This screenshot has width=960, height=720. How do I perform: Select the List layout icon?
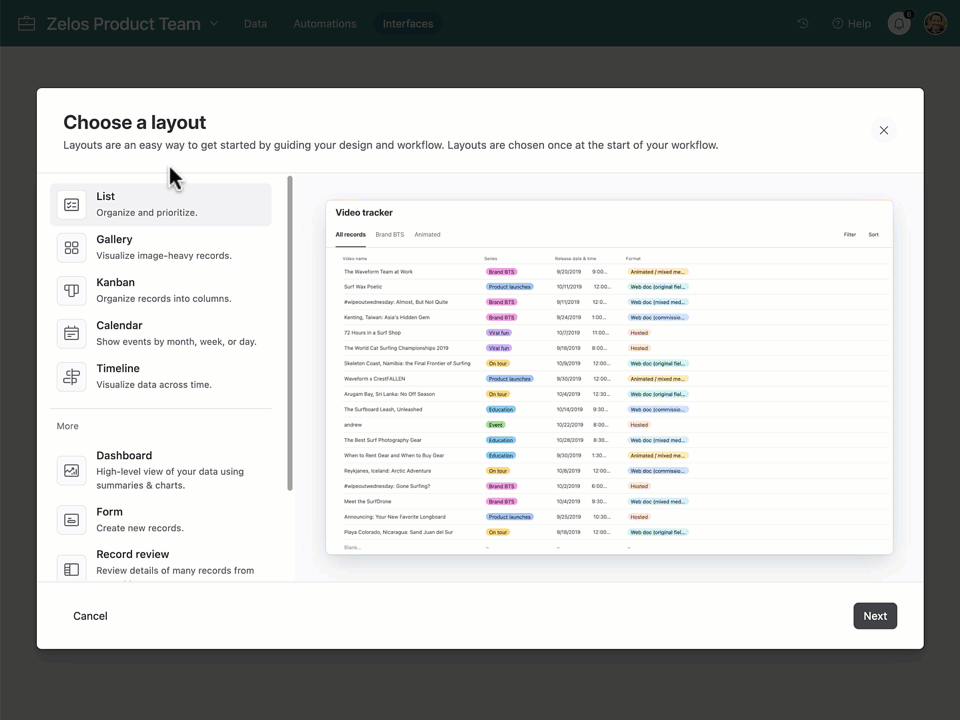click(x=71, y=204)
